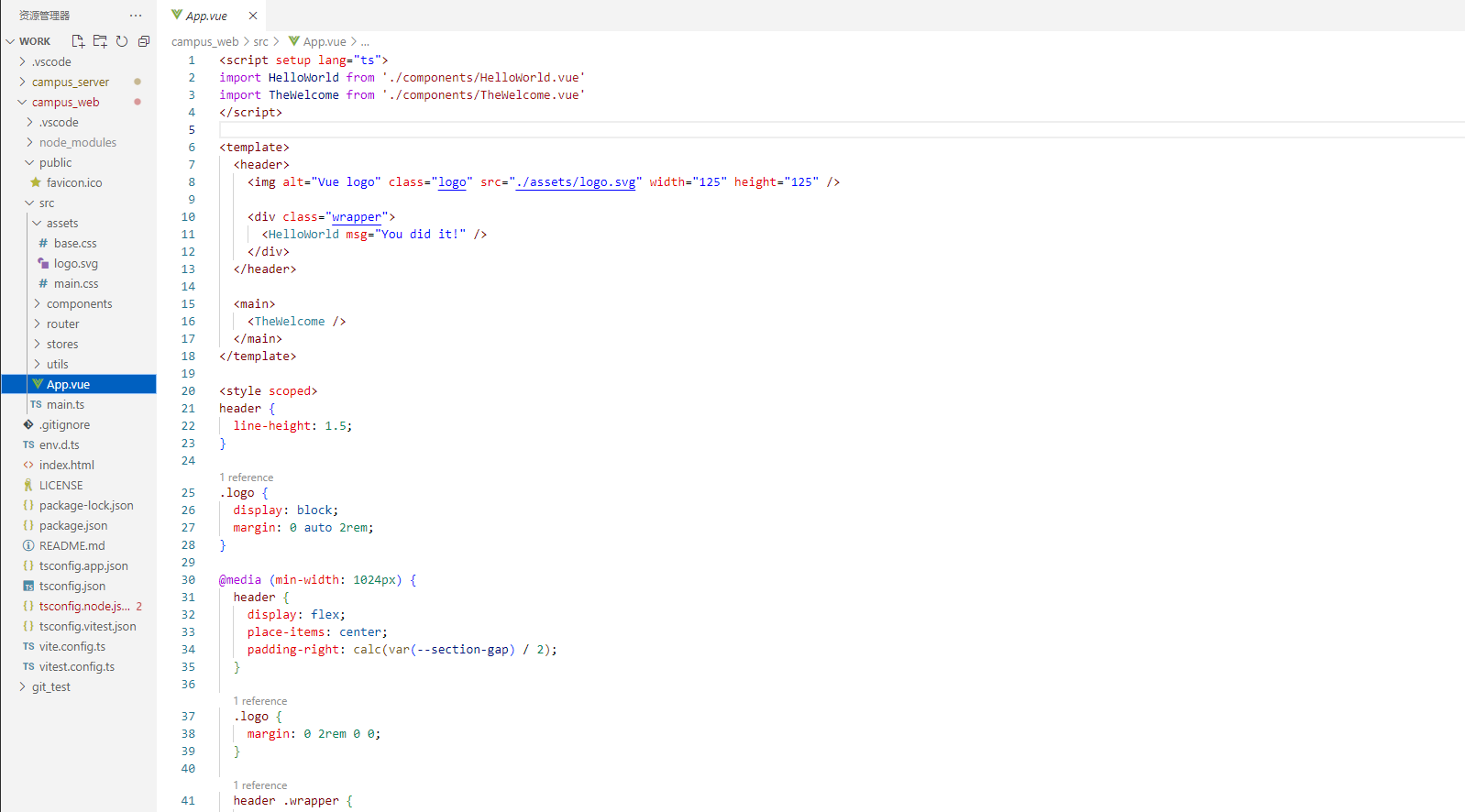Open README.md in the explorer
This screenshot has width=1465, height=812.
72,546
